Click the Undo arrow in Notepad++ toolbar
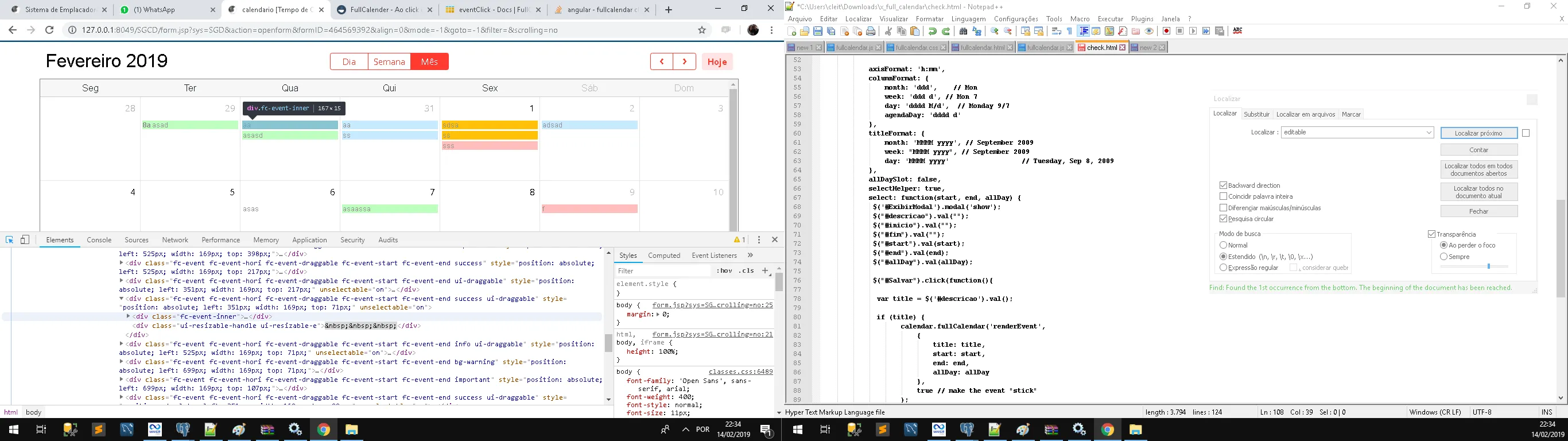Screen dimensions: 1568x441 click(x=932, y=32)
